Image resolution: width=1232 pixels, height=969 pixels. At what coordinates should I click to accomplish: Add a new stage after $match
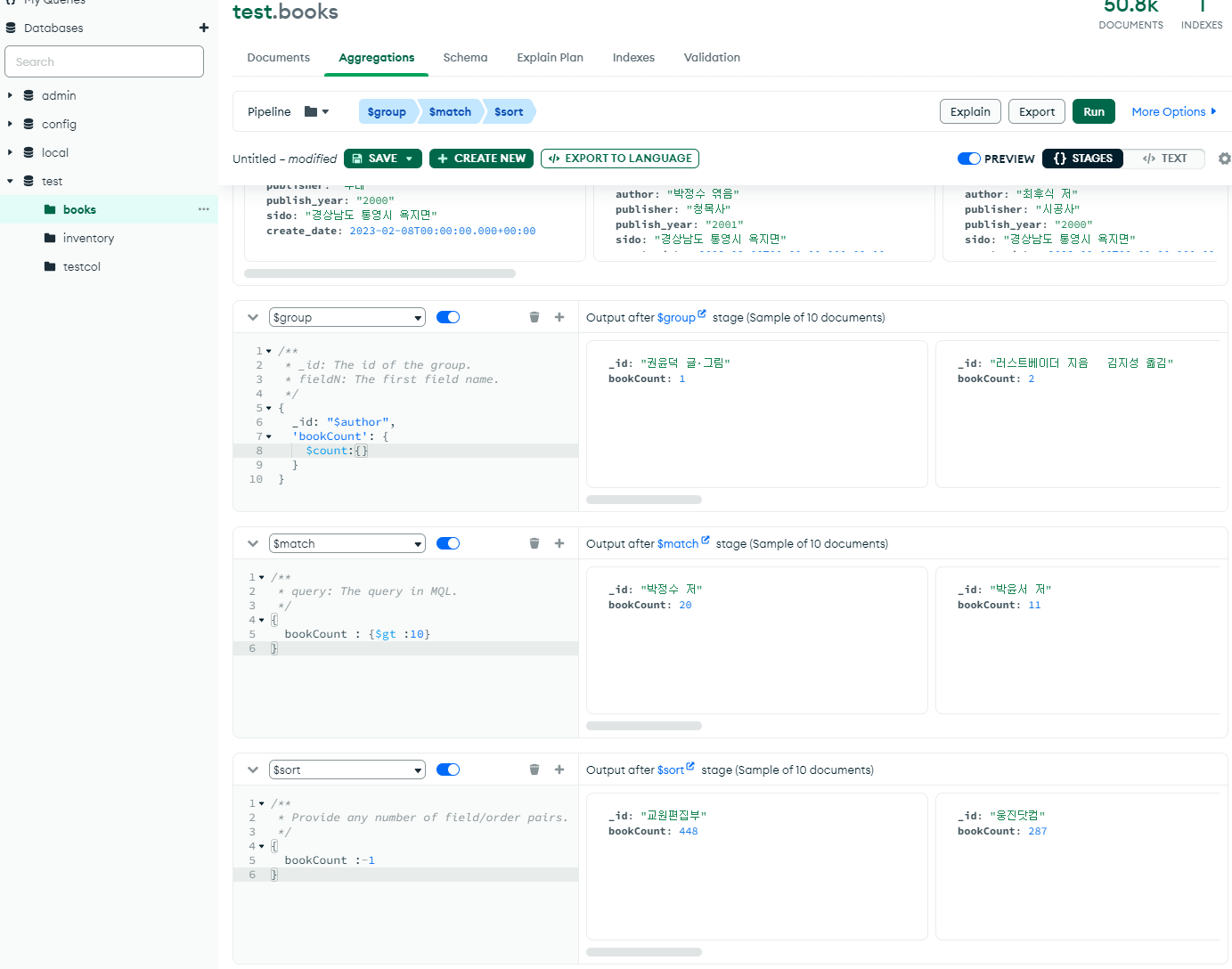point(559,542)
